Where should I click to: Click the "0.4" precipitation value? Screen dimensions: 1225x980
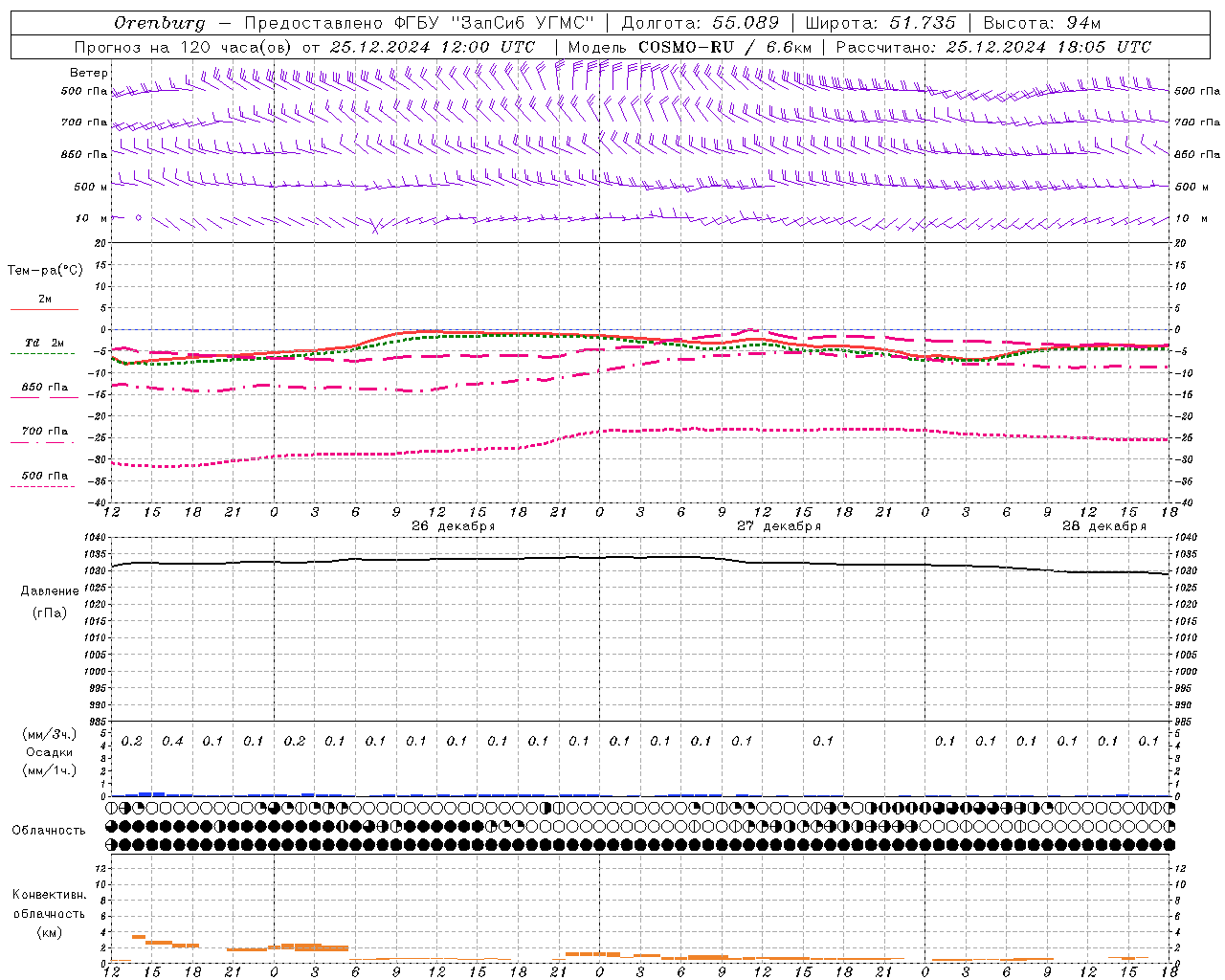point(172,741)
